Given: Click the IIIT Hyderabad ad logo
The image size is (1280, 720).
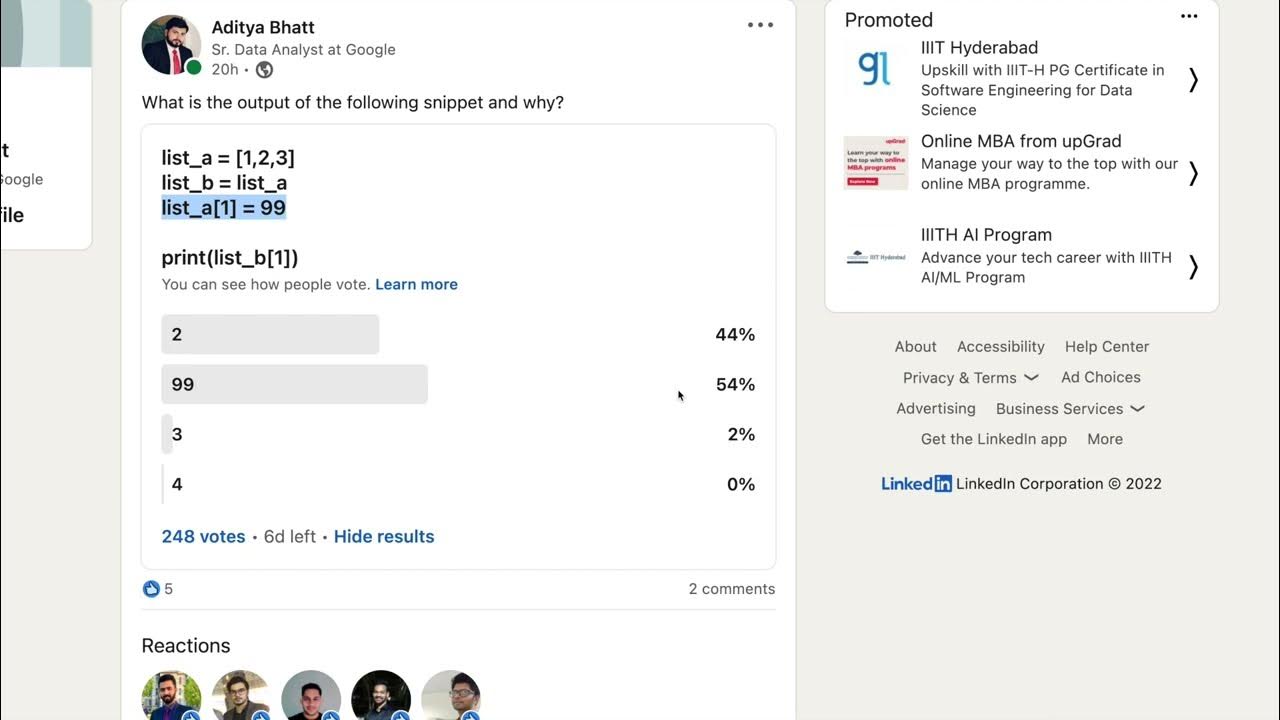Looking at the screenshot, I should (875, 68).
